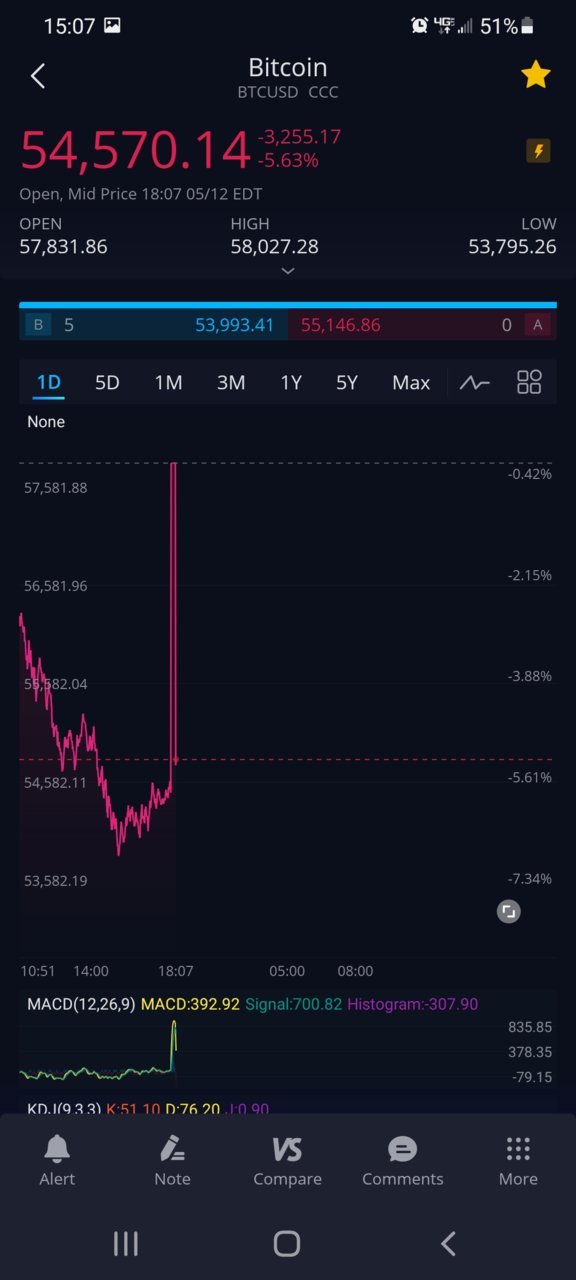The image size is (576, 1280).
Task: Open the None overlay indicator selector
Action: coord(46,422)
